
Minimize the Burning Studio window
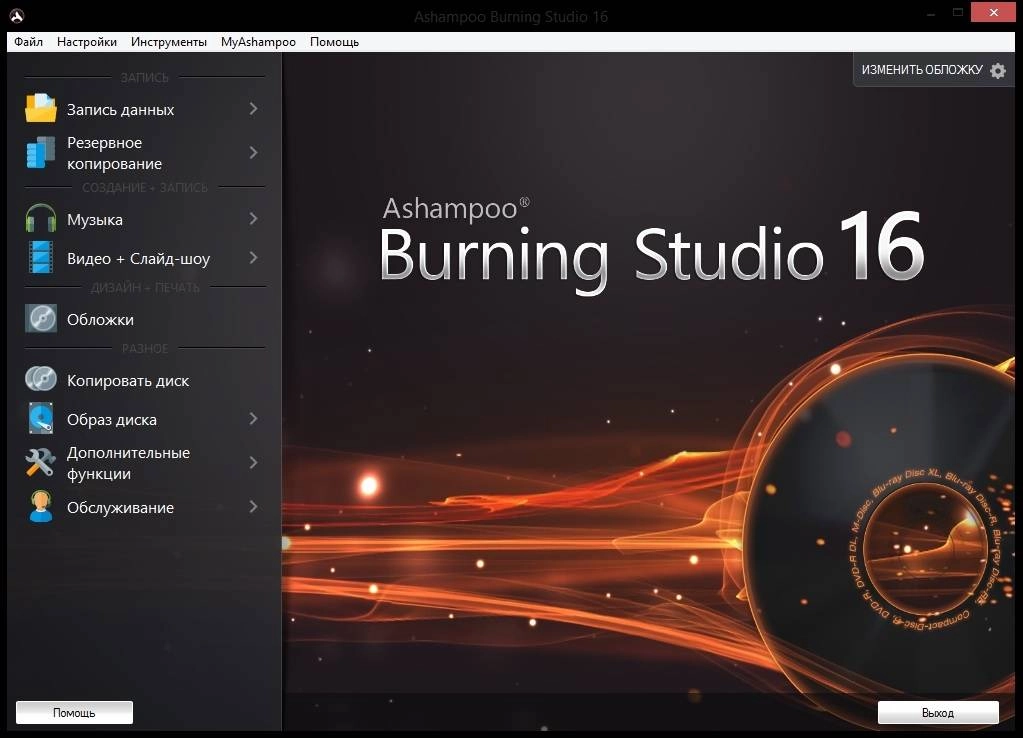931,13
